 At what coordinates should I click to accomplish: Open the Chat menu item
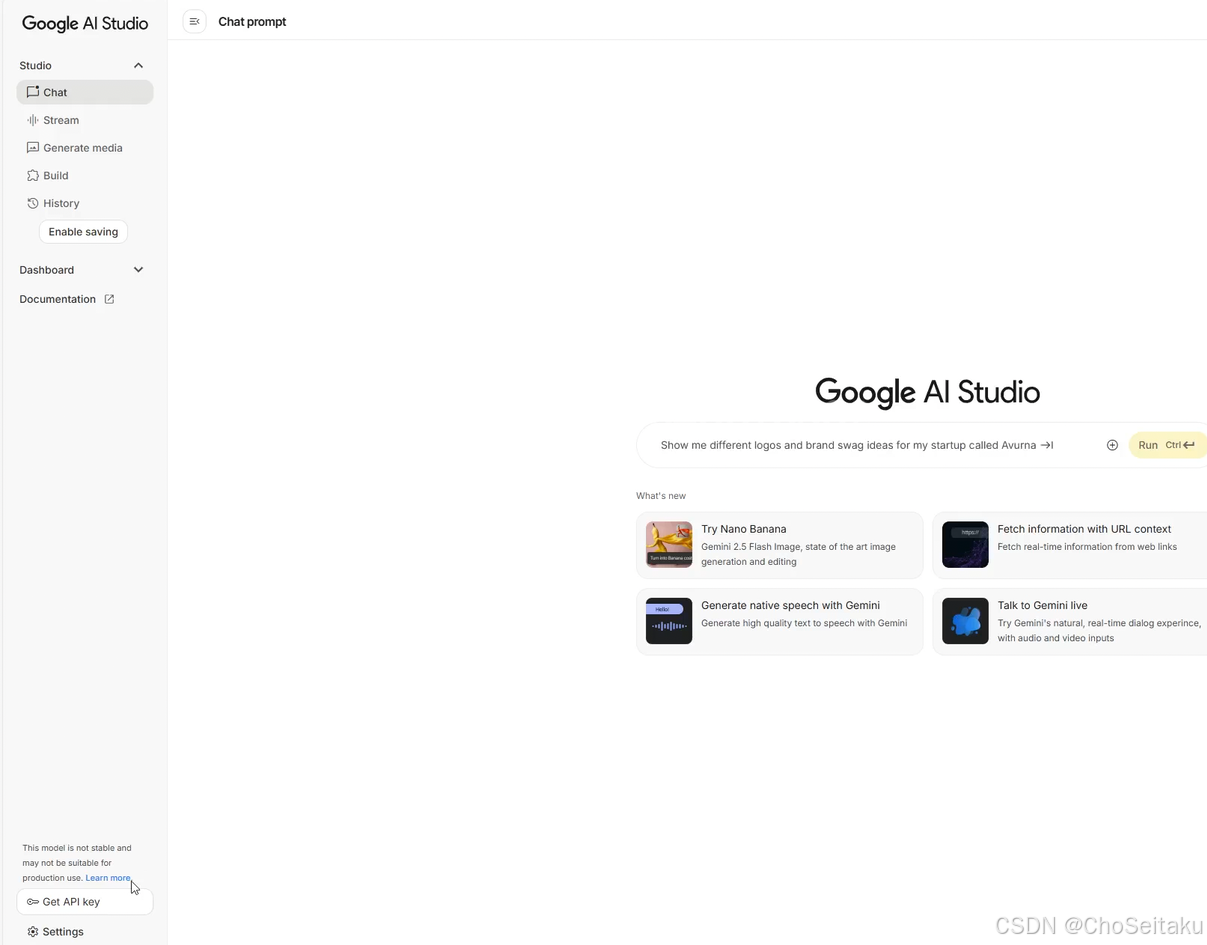(85, 92)
